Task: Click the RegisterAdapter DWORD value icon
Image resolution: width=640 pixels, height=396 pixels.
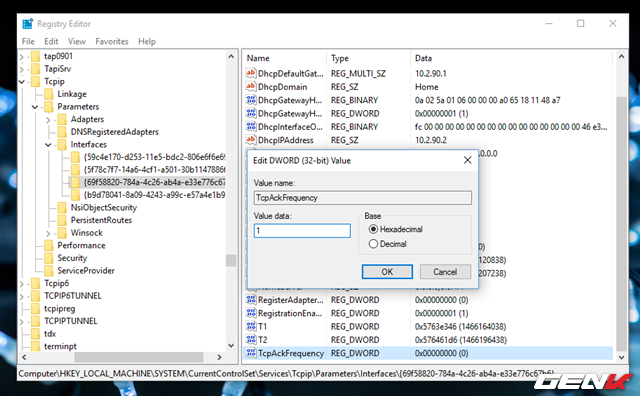Action: (x=251, y=300)
